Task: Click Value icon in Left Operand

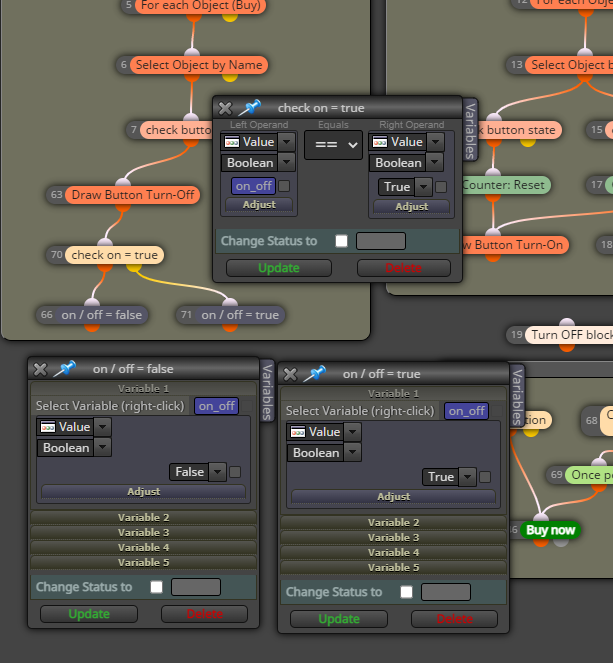Action: 232,142
